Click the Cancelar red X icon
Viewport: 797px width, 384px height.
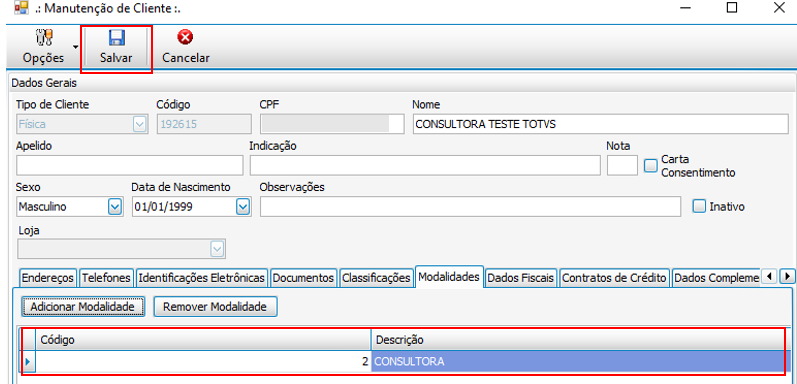click(x=186, y=37)
